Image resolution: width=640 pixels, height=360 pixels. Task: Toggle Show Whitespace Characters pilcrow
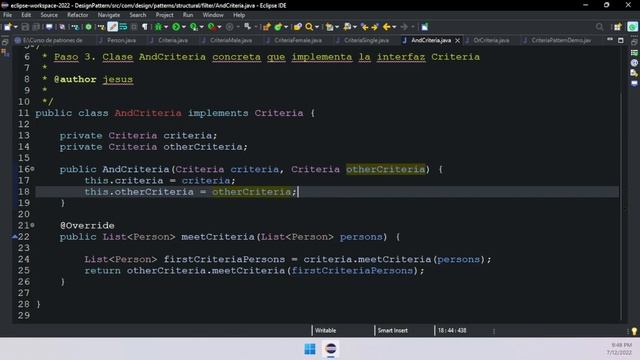coord(144,27)
